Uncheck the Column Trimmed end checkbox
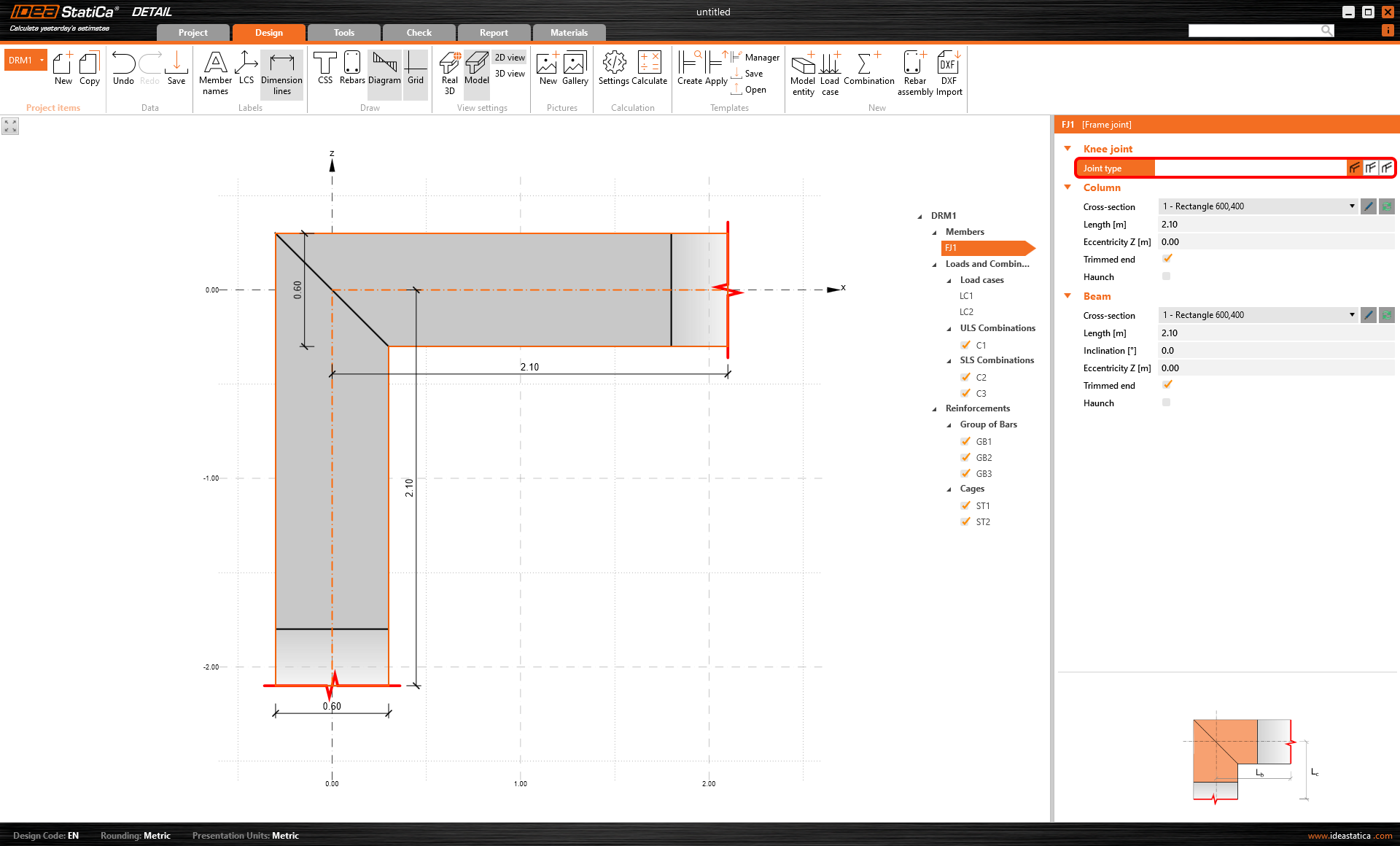The height and width of the screenshot is (846, 1400). [x=1167, y=259]
